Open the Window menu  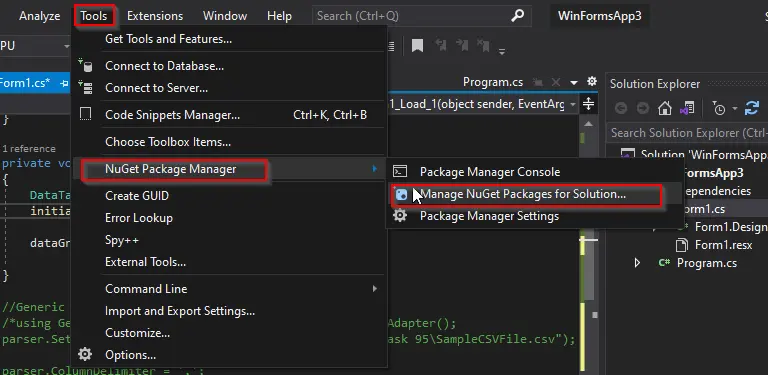pos(225,16)
